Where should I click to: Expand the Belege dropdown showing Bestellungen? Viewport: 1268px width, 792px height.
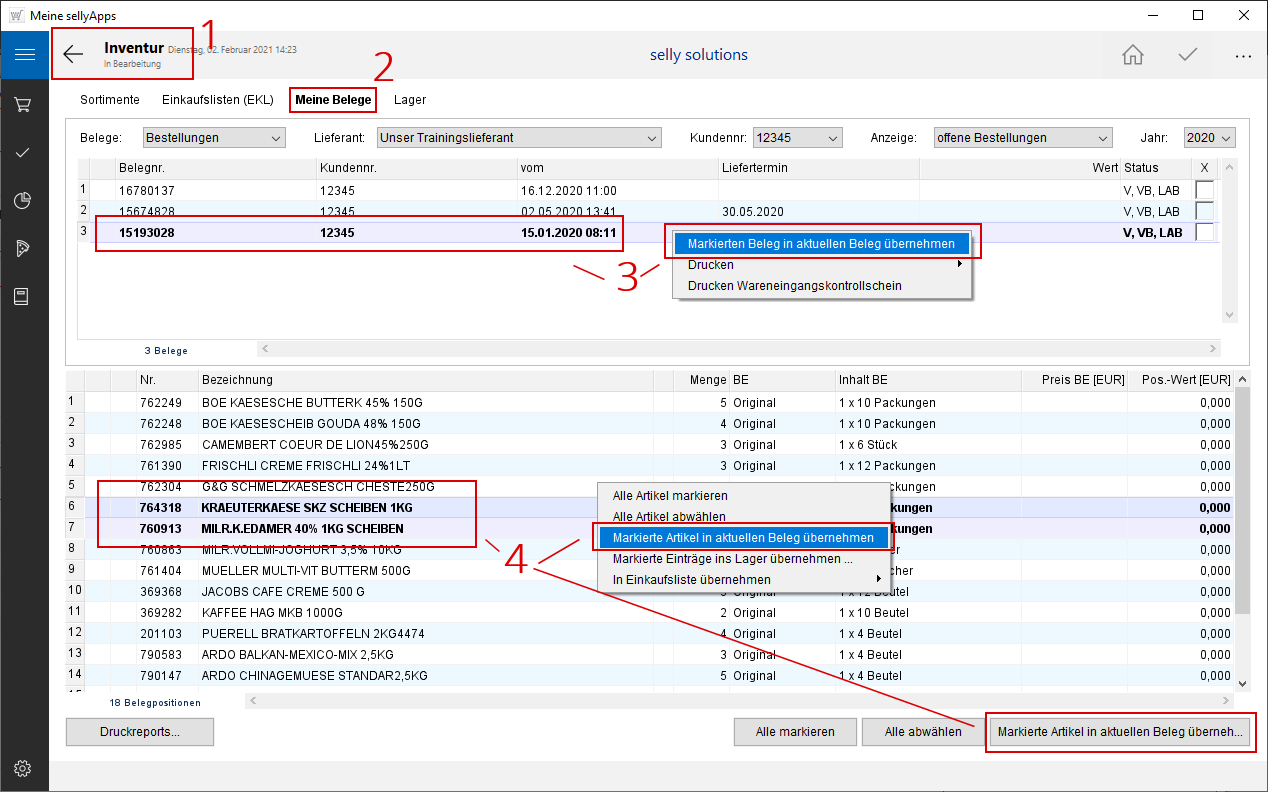214,138
